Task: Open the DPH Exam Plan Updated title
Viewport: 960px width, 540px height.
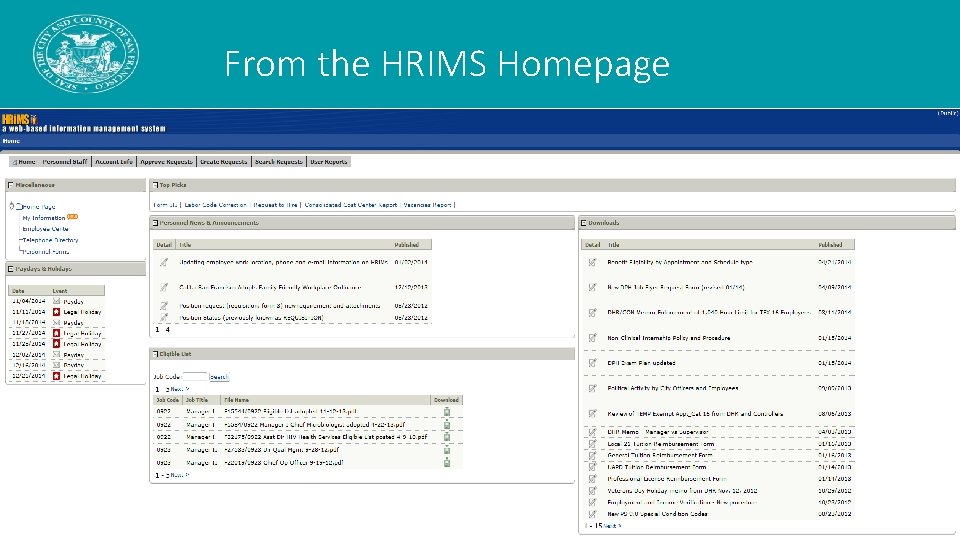Action: point(641,363)
